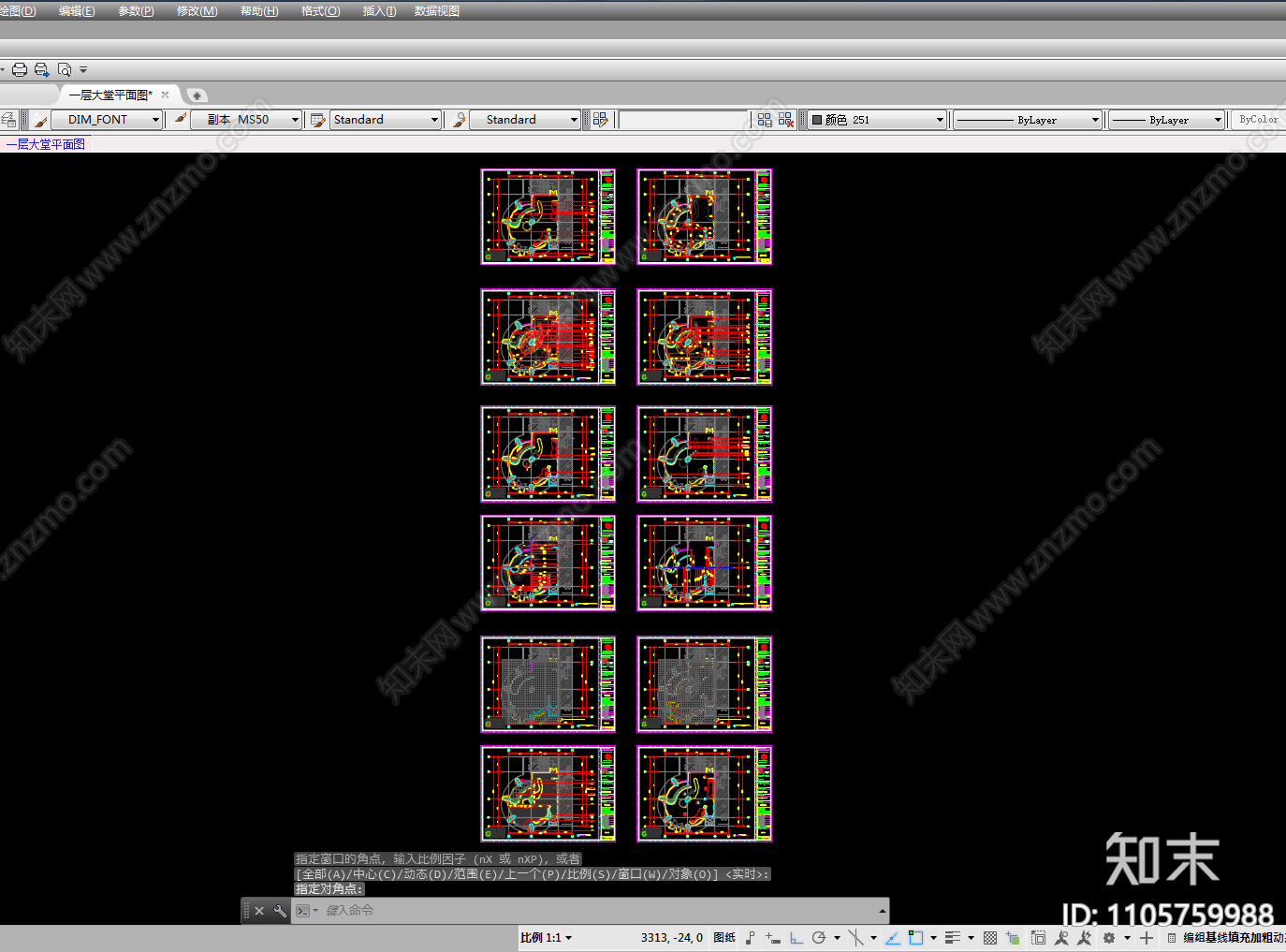Open the table style manager icon
The image size is (1286, 952).
click(x=318, y=120)
